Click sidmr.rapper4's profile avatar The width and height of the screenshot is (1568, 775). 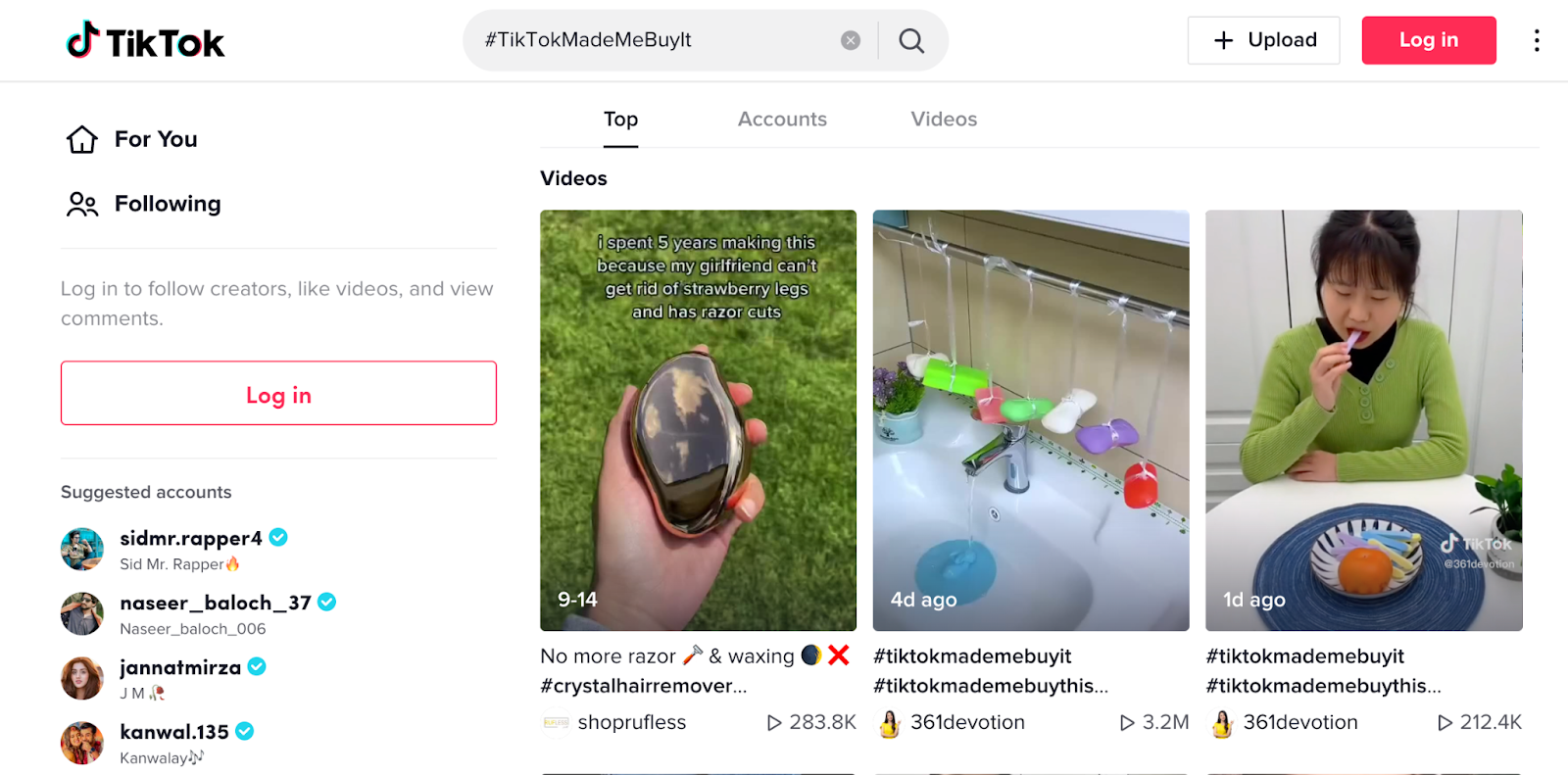click(82, 550)
